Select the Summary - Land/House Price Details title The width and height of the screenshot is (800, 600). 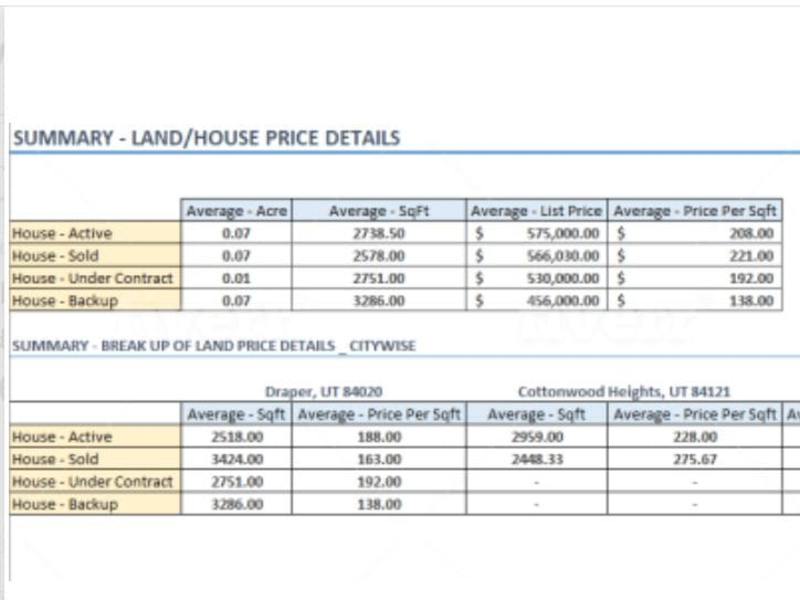(207, 138)
